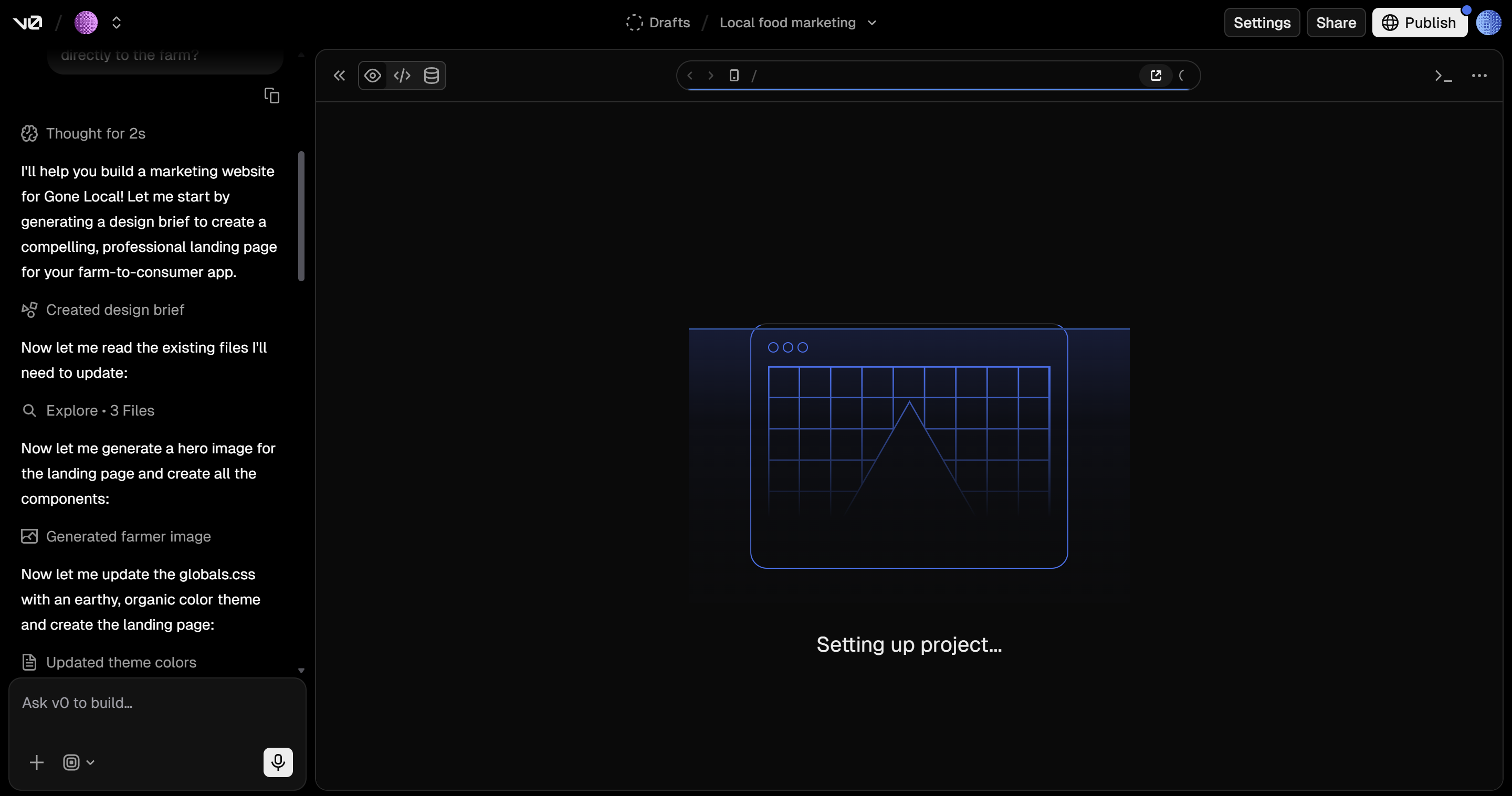1512x796 pixels.
Task: Toggle mobile device preview icon
Action: (734, 75)
